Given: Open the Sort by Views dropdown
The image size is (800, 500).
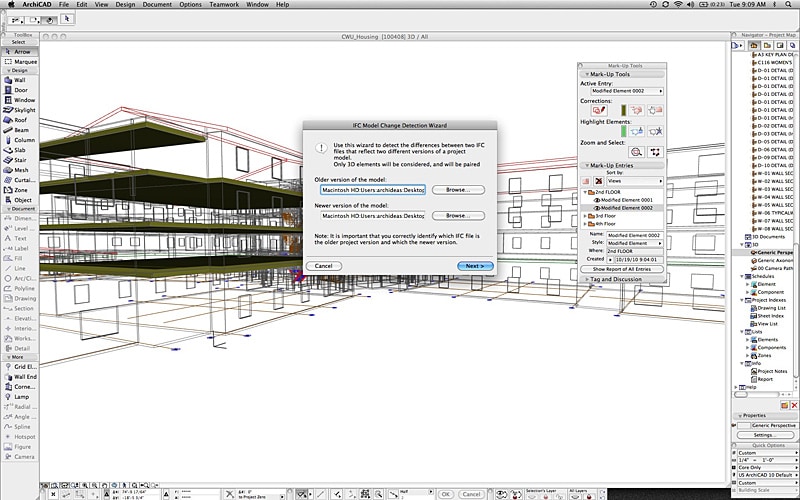Looking at the screenshot, I should coord(635,181).
